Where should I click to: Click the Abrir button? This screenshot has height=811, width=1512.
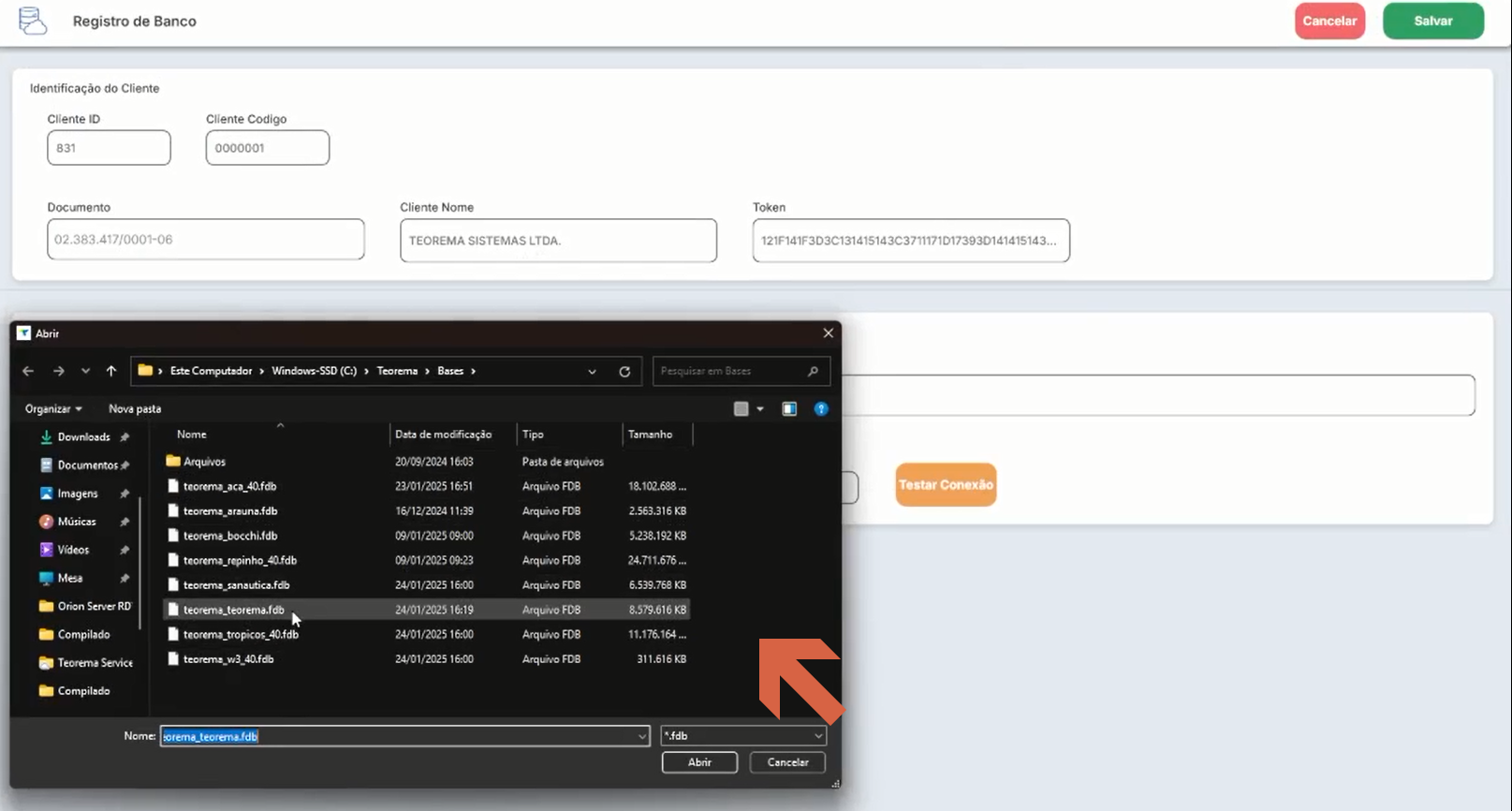(x=699, y=762)
